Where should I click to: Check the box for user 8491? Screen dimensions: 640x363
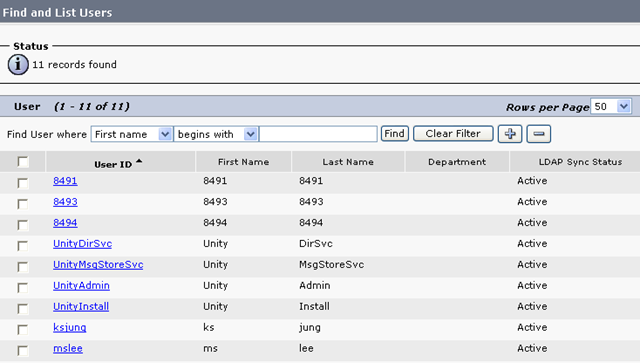(23, 183)
